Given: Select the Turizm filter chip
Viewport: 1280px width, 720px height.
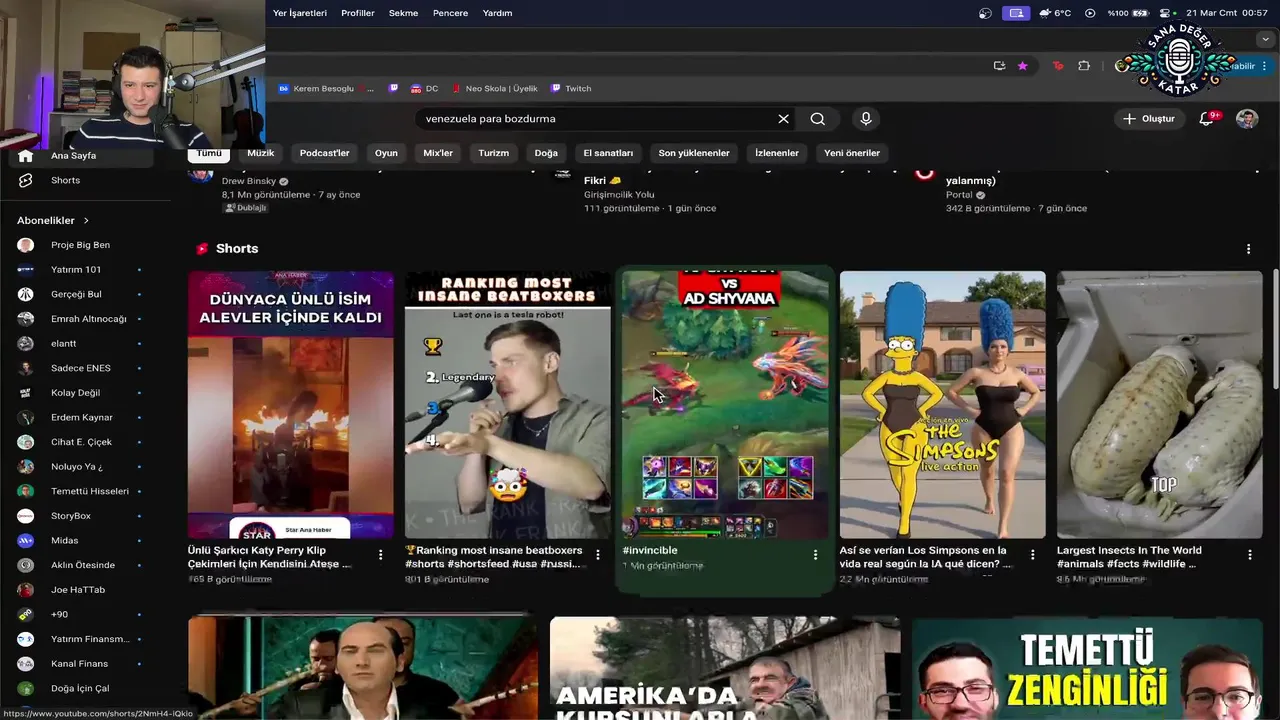Looking at the screenshot, I should (x=494, y=153).
